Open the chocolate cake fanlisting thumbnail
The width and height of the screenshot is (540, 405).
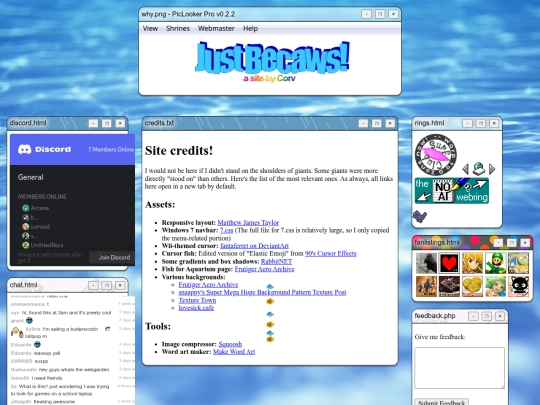coord(449,286)
